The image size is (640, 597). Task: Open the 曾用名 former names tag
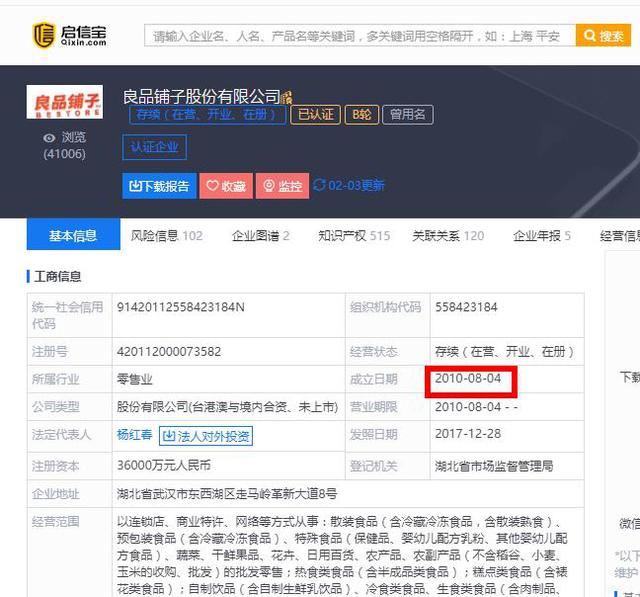(x=407, y=115)
